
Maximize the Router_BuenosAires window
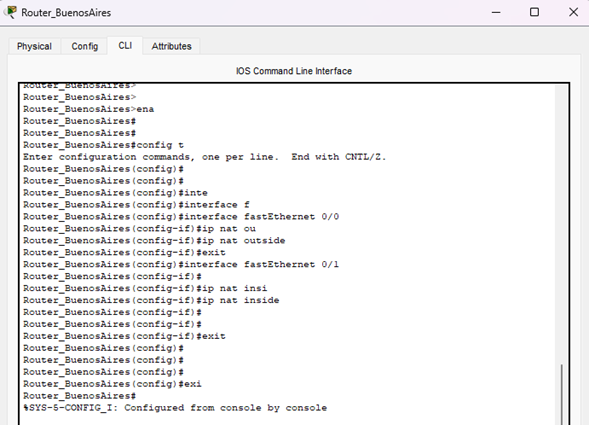534,12
